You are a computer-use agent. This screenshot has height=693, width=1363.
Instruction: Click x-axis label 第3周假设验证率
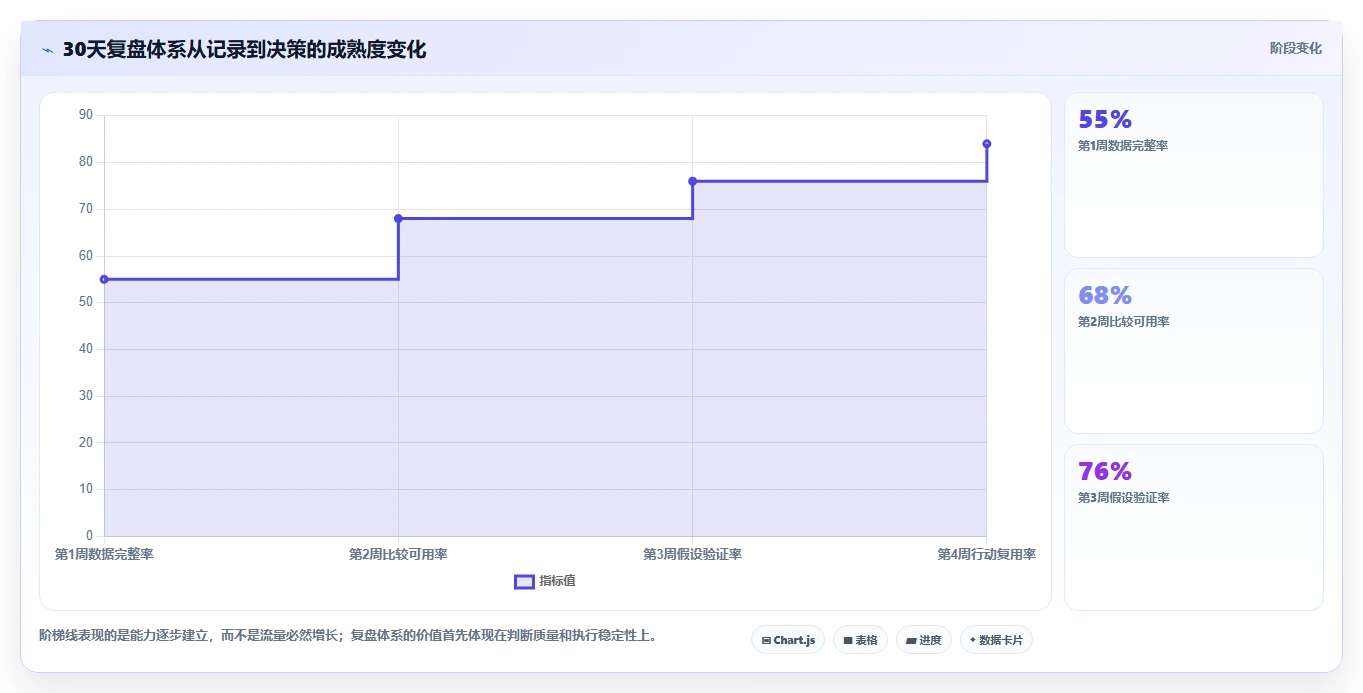coord(692,554)
